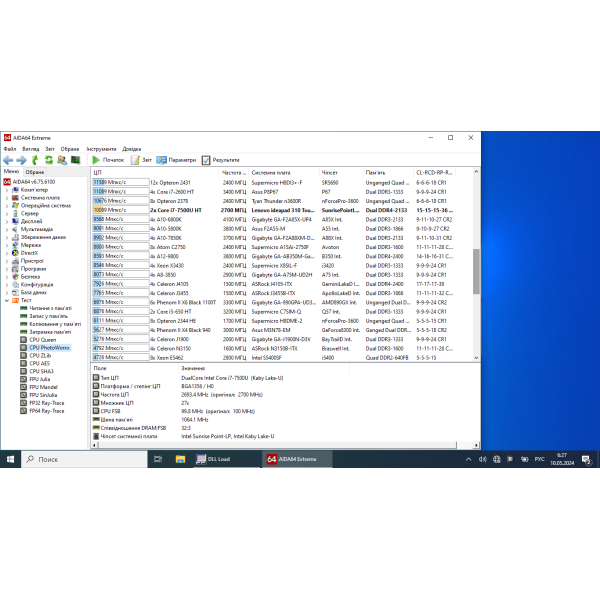Image resolution: width=600 pixels, height=600 pixels.
Task: Expand the Дисплей tree node
Action: tap(7, 221)
